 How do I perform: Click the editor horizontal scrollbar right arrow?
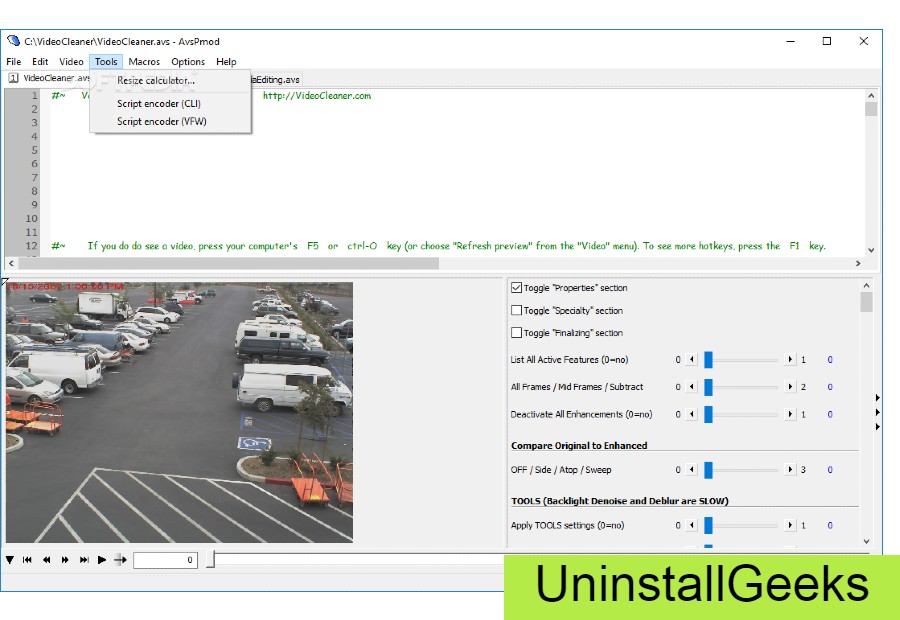[x=858, y=264]
